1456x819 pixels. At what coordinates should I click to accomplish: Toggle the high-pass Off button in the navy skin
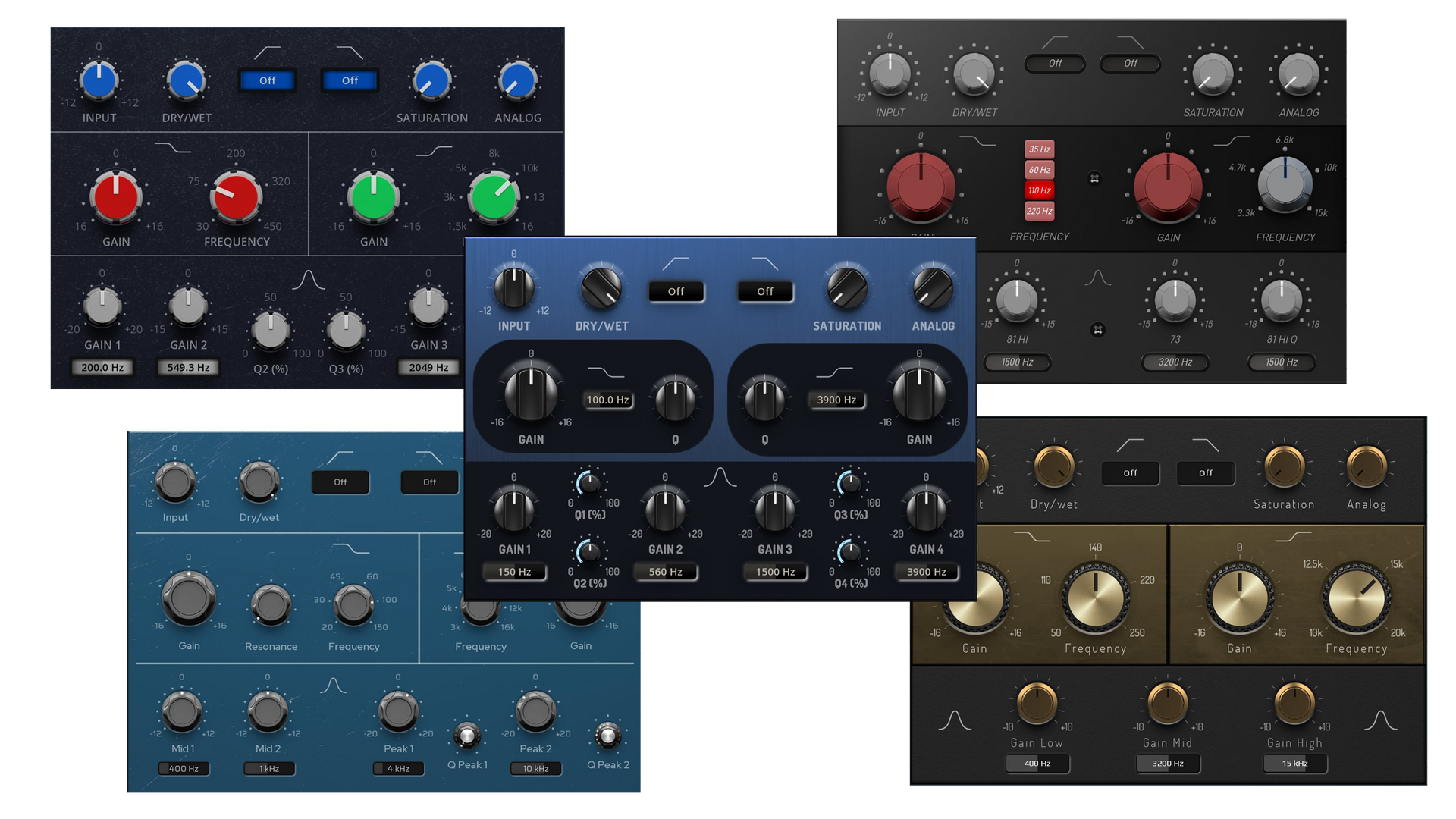[x=267, y=80]
